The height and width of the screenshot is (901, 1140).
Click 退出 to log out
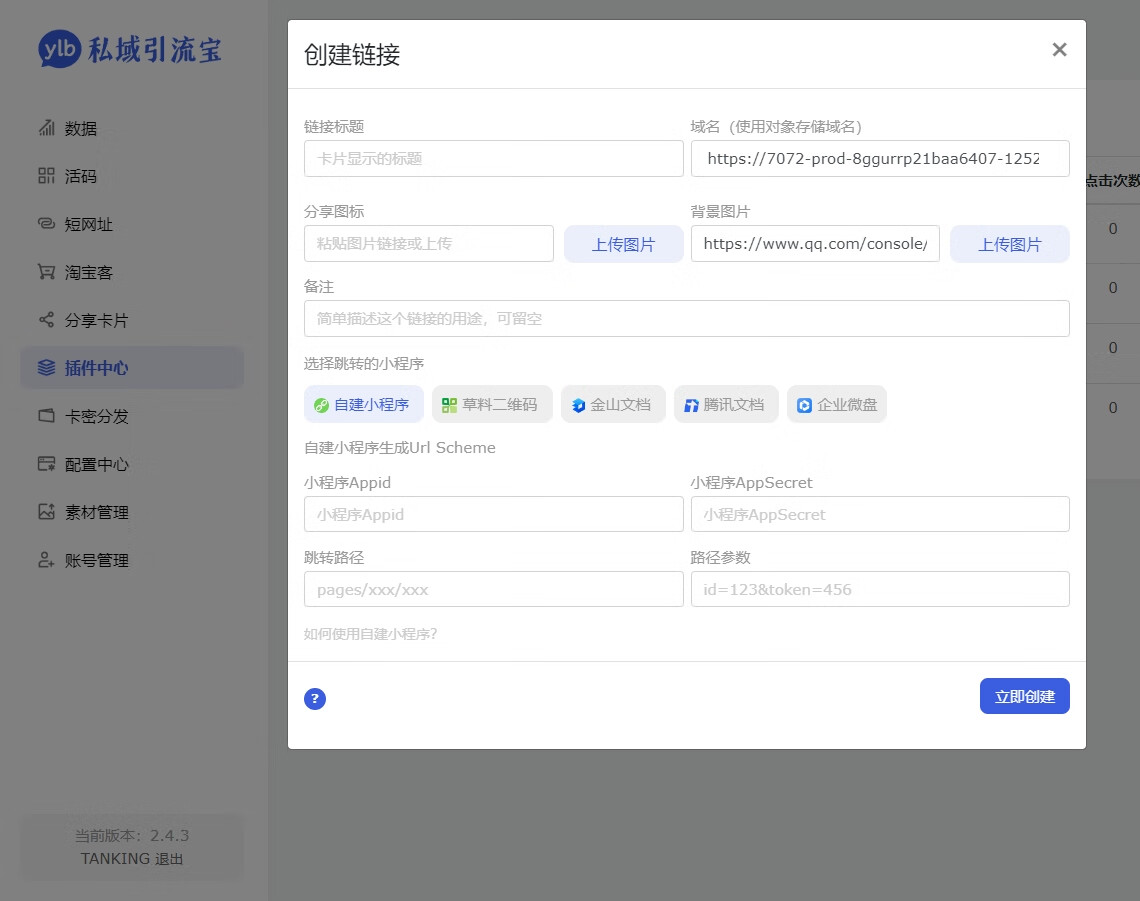click(x=169, y=859)
